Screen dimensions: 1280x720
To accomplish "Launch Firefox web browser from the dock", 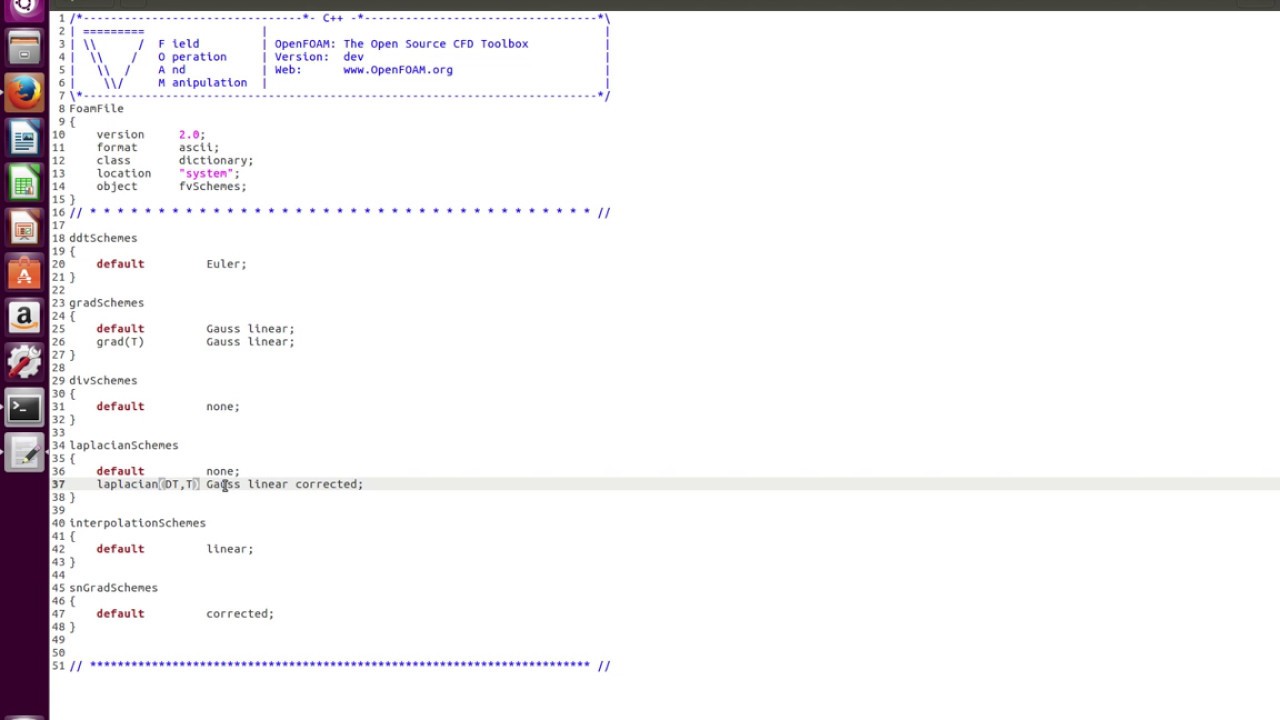I will (24, 93).
